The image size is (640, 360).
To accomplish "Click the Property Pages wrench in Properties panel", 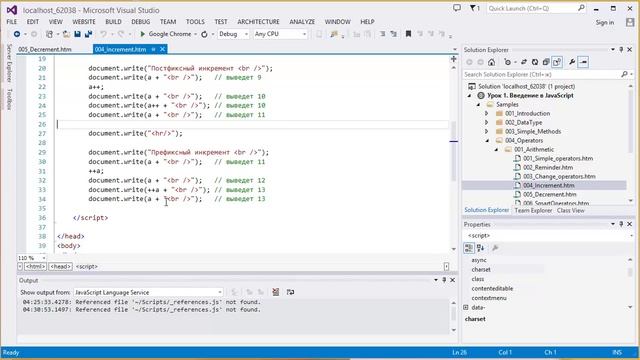I will [x=495, y=248].
